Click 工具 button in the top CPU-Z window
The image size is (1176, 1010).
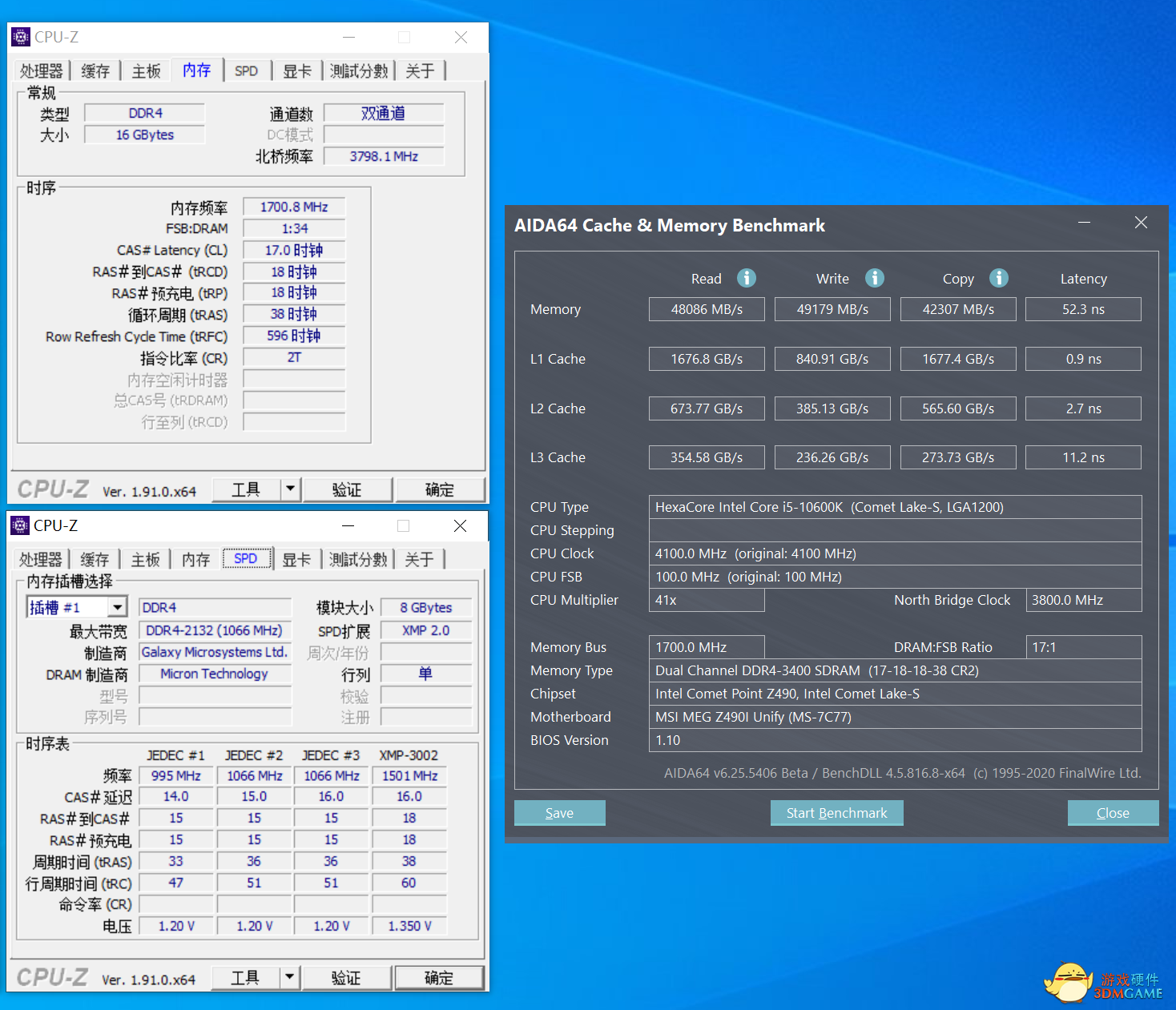pyautogui.click(x=246, y=489)
